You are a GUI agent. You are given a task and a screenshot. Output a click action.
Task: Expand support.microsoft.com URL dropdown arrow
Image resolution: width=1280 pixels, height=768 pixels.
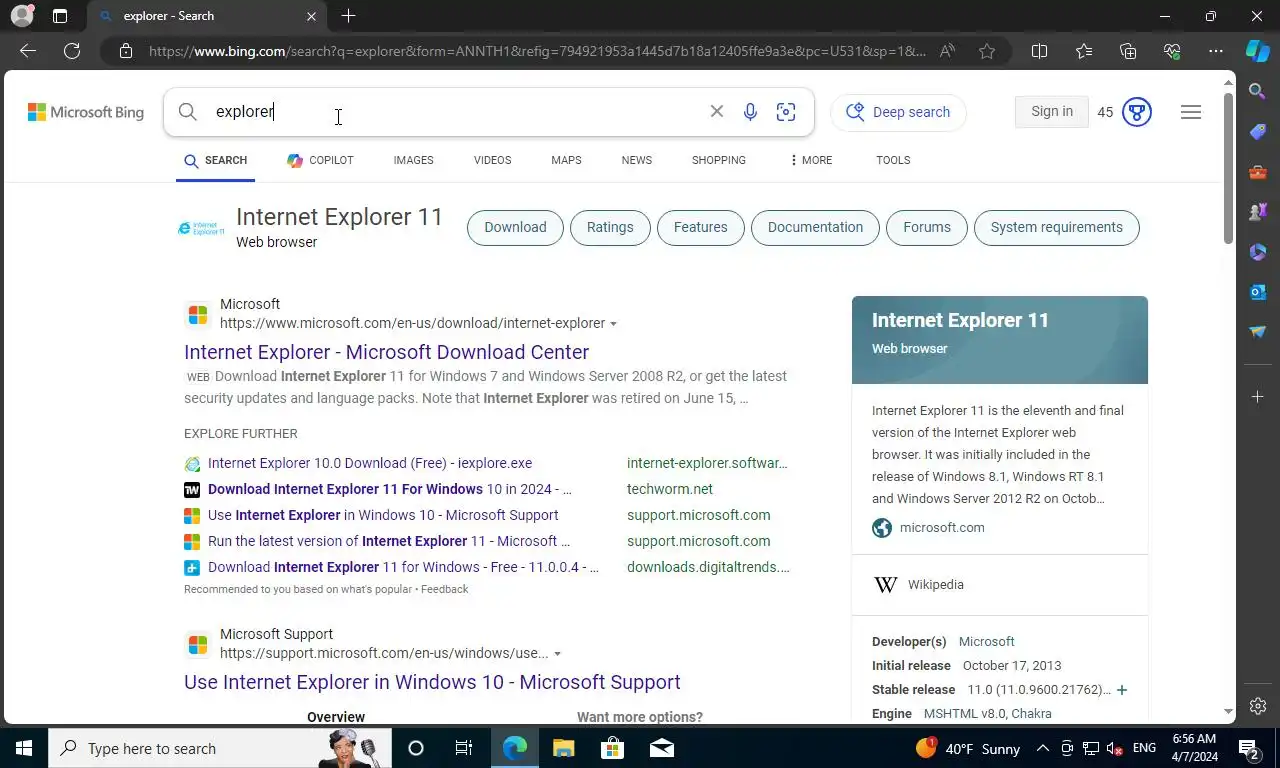point(557,654)
